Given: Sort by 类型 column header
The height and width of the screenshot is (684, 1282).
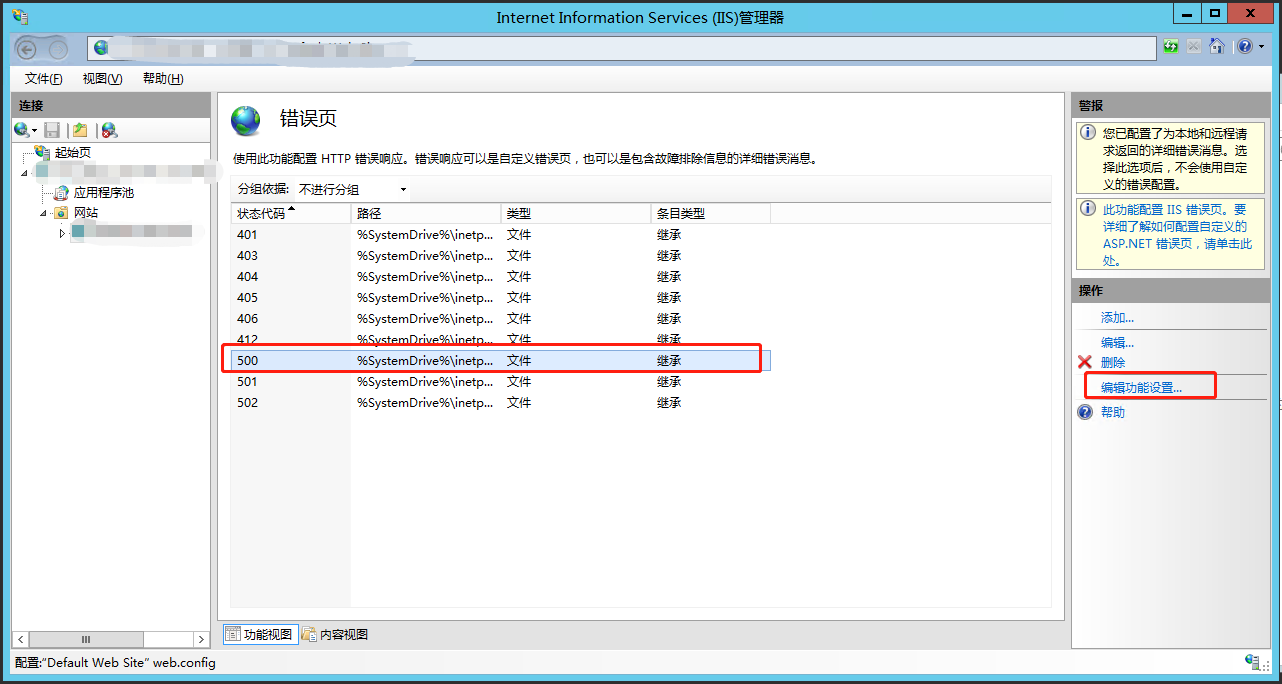Looking at the screenshot, I should [576, 213].
